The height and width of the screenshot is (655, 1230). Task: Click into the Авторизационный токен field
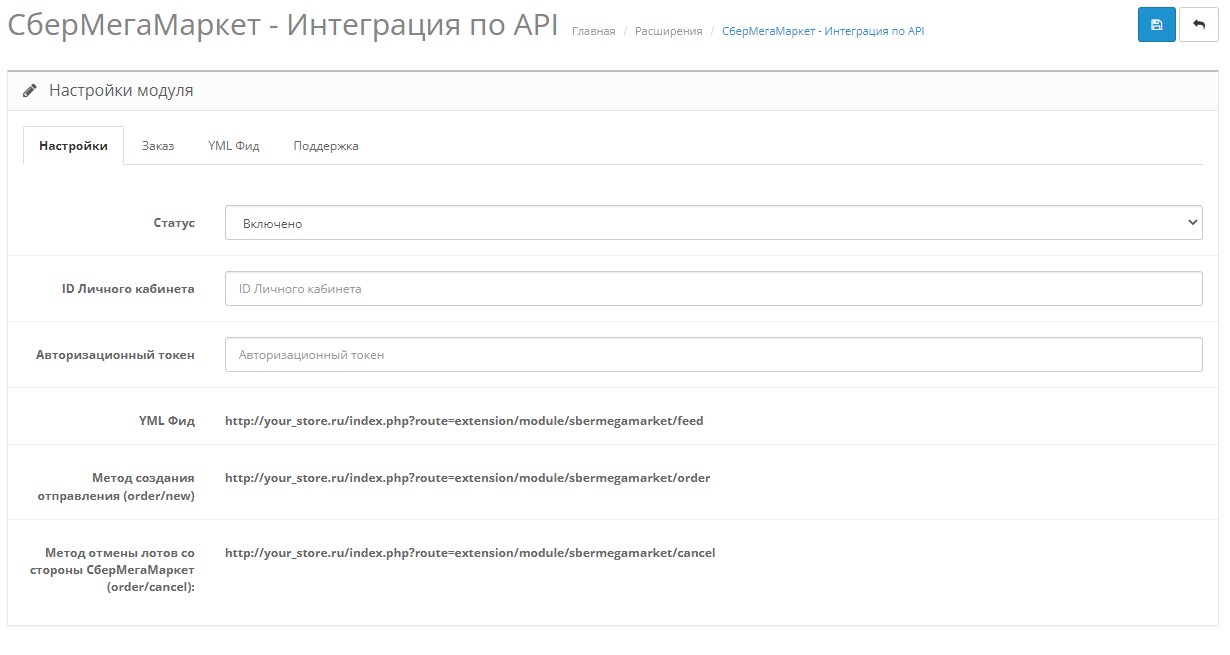coord(713,354)
